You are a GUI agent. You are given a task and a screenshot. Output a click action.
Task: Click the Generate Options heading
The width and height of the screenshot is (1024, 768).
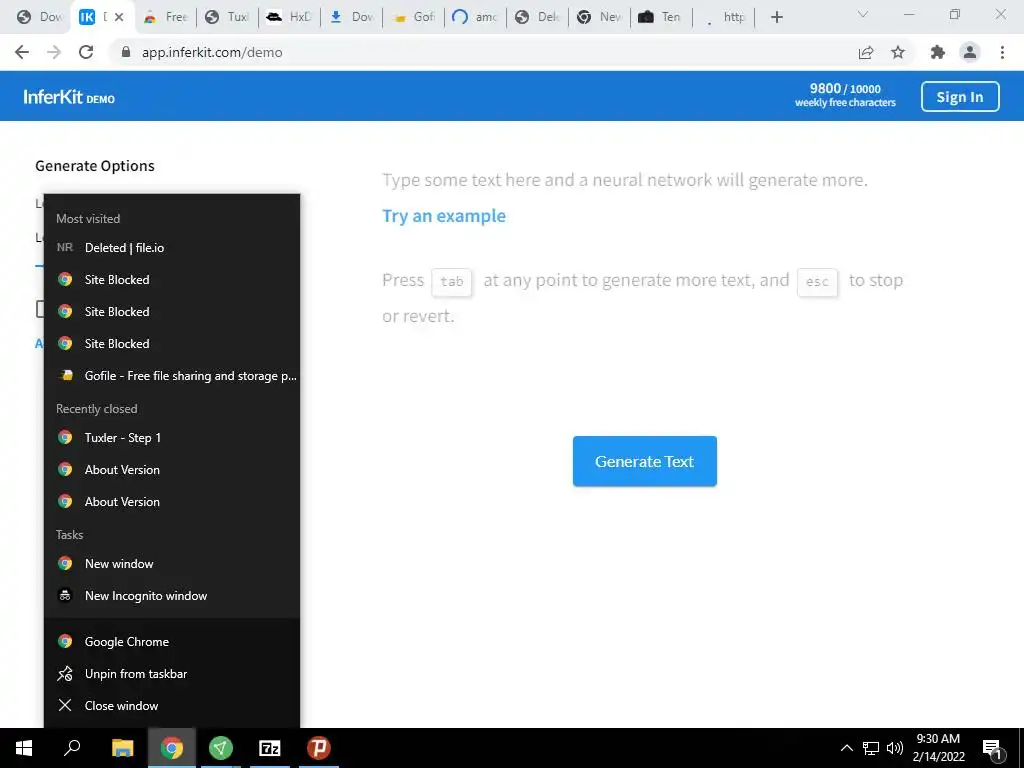pyautogui.click(x=95, y=166)
